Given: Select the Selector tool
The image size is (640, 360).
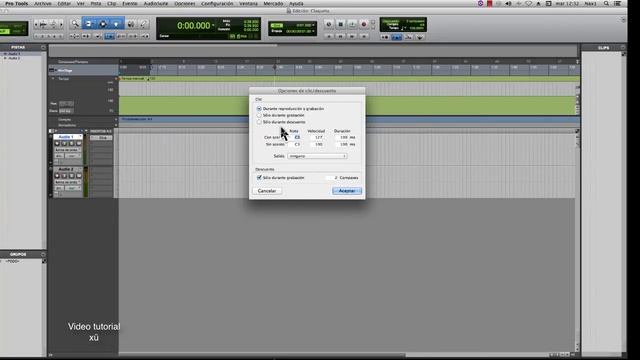Looking at the screenshot, I should pyautogui.click(x=103, y=24).
